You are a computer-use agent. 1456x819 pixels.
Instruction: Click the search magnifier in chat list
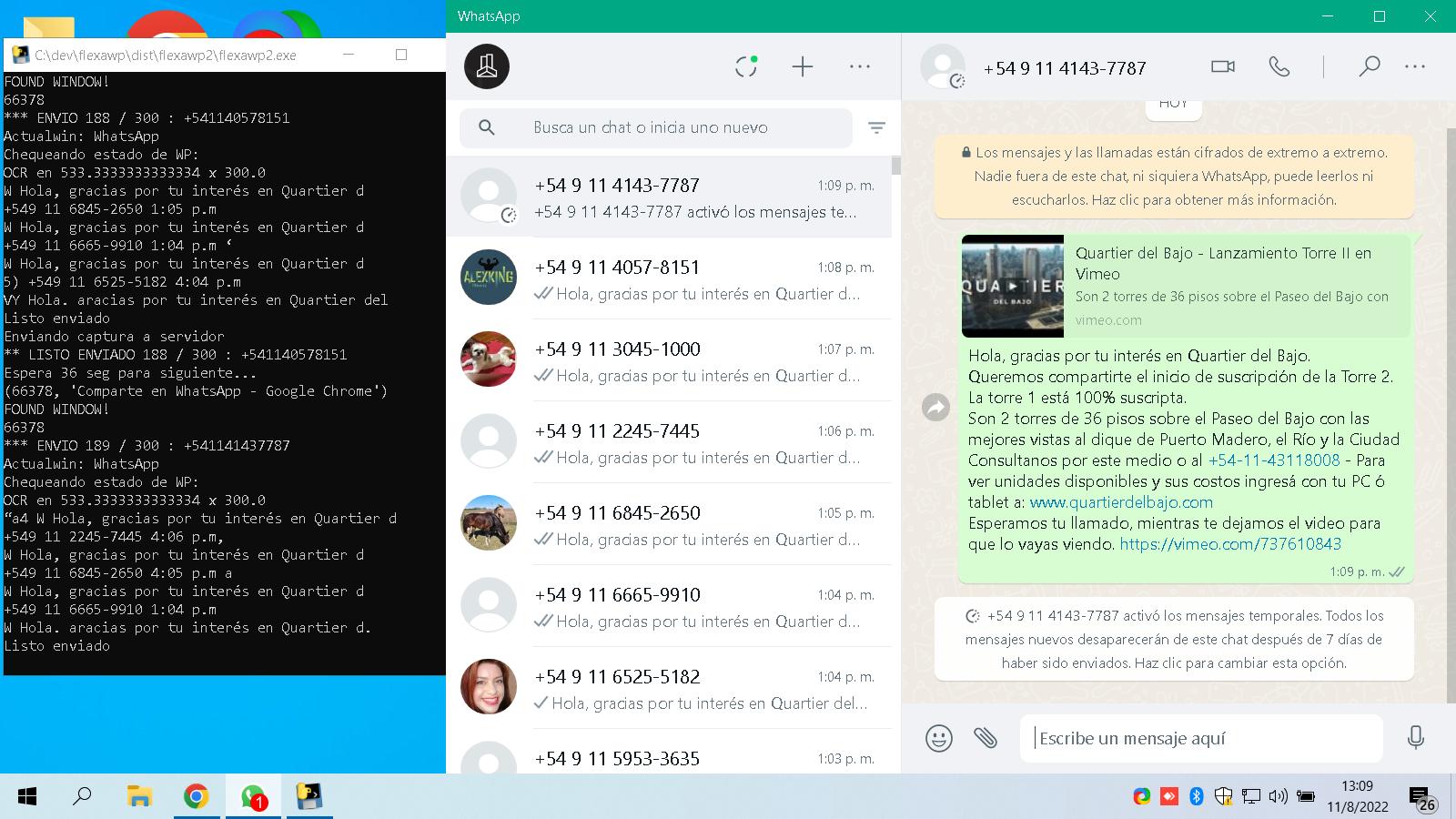point(487,127)
